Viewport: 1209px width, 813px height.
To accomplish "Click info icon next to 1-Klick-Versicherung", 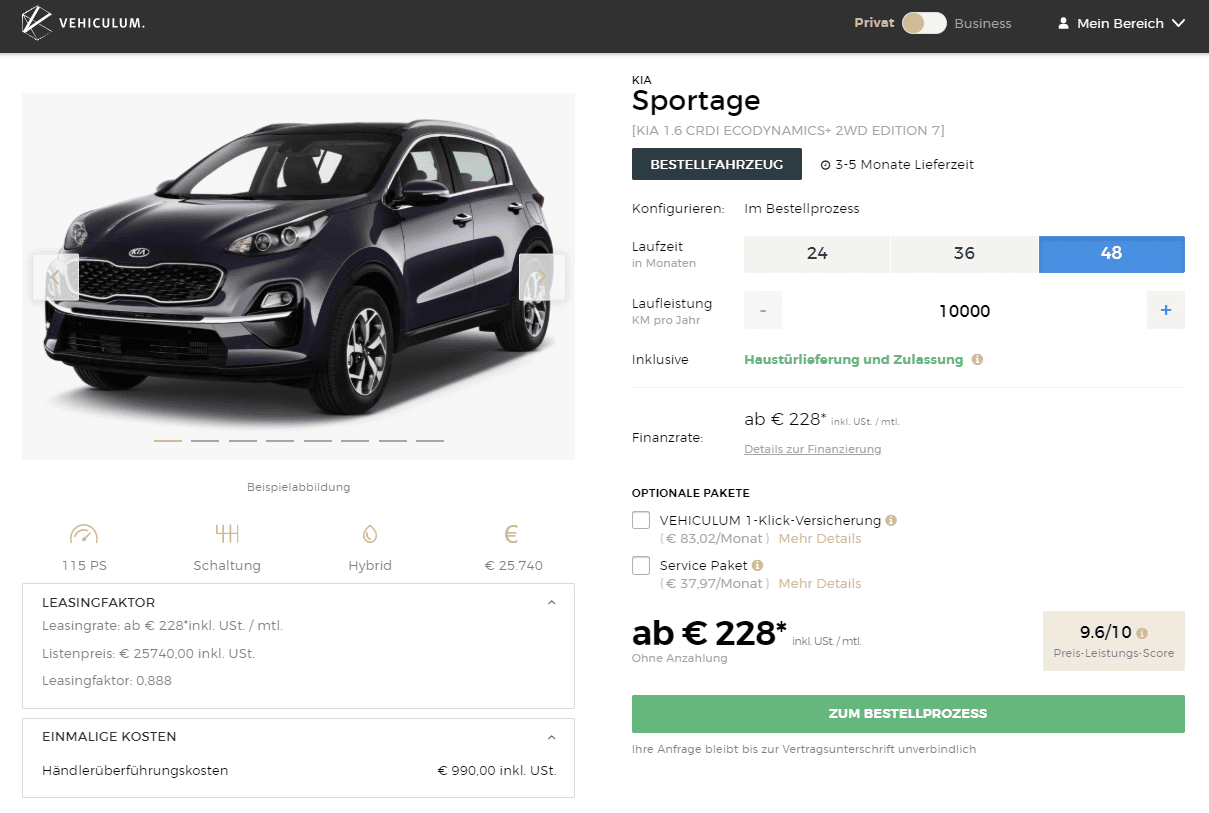I will pos(891,520).
